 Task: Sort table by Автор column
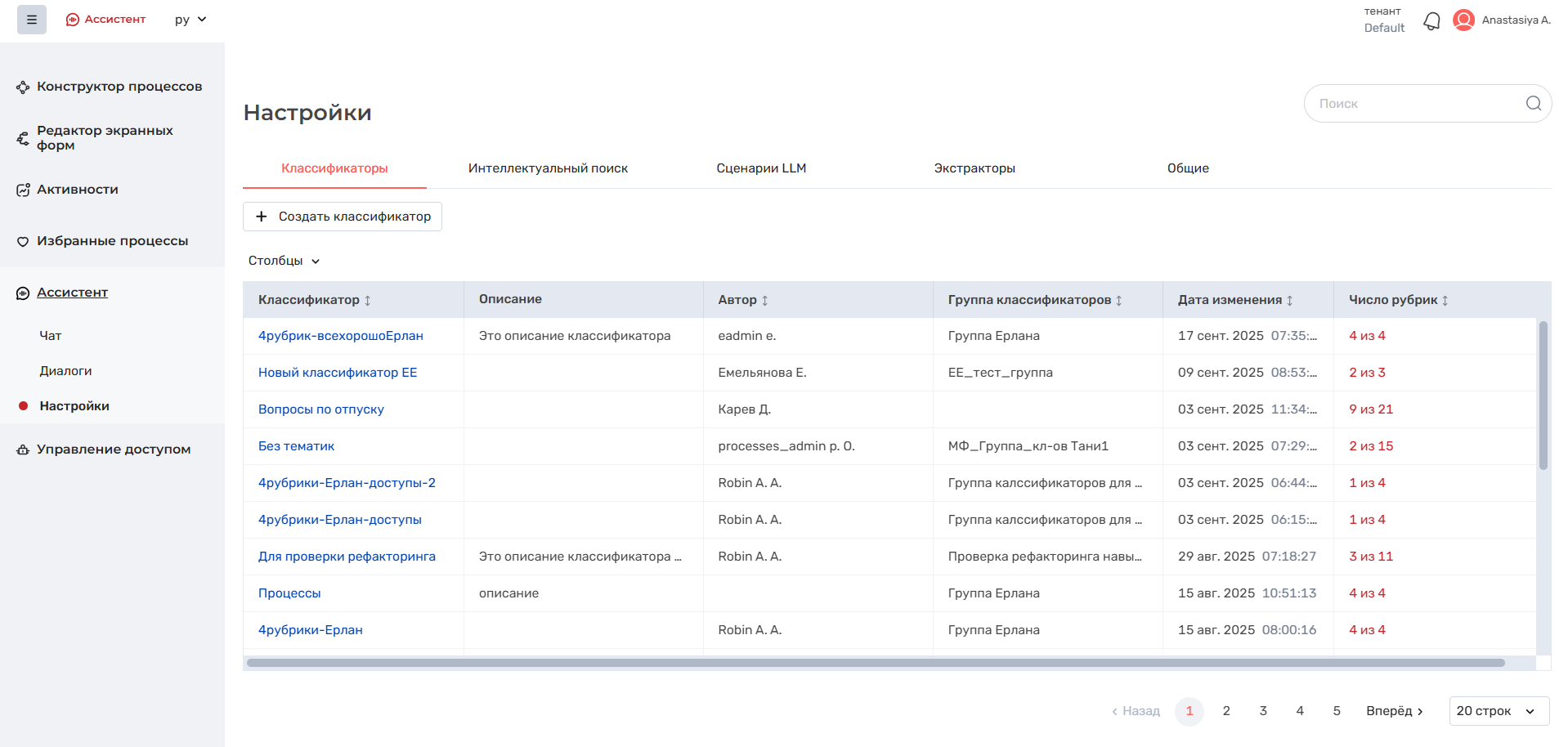pyautogui.click(x=765, y=301)
